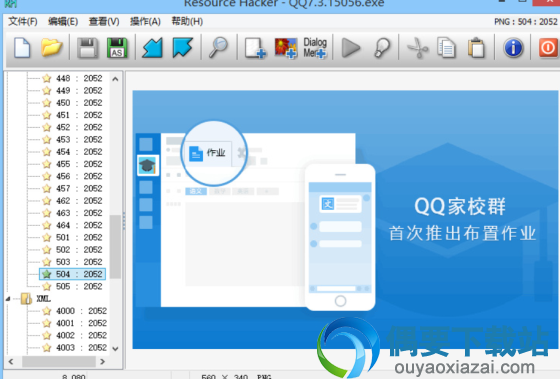
Task: Select resource 505 : 2052
Action: pyautogui.click(x=79, y=286)
